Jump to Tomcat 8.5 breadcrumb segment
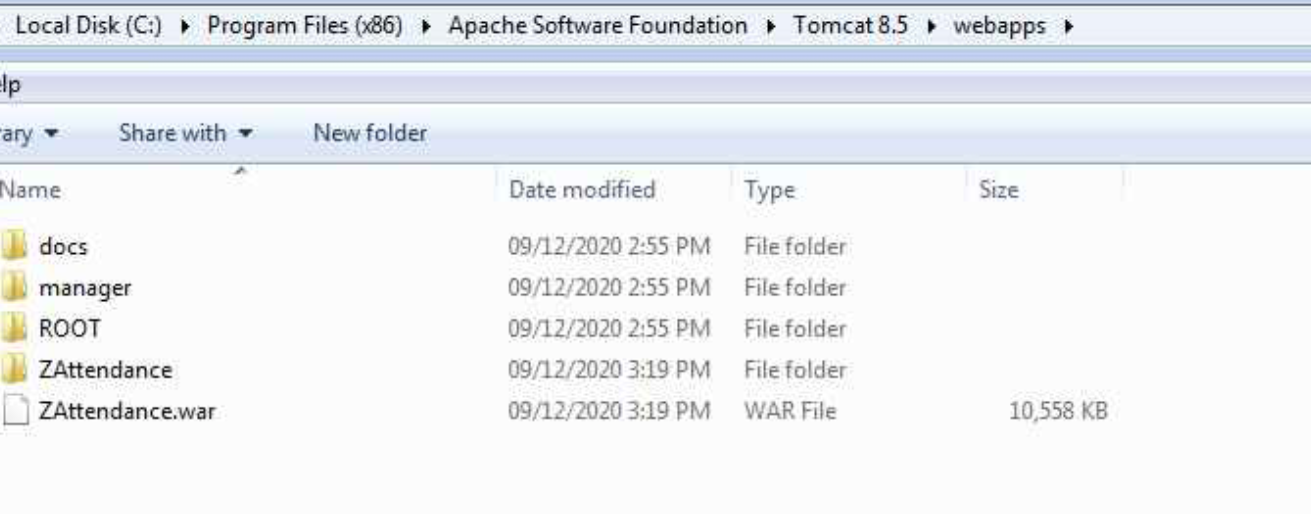The width and height of the screenshot is (1311, 514). tap(850, 27)
